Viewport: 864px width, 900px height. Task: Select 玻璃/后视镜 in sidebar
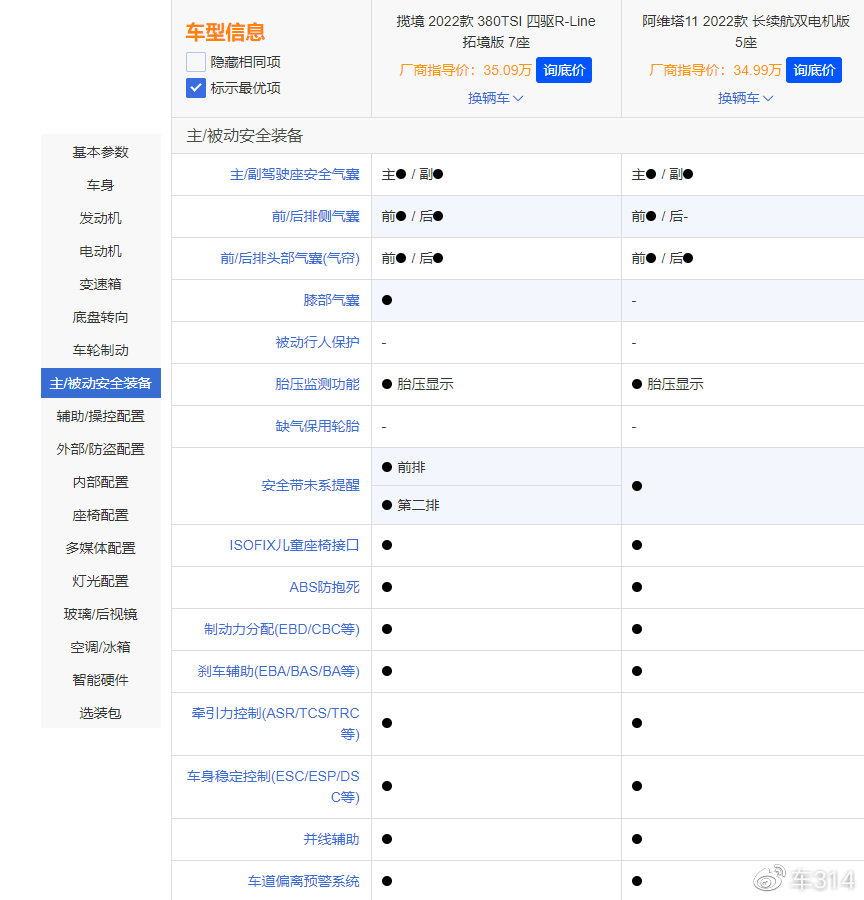[100, 614]
